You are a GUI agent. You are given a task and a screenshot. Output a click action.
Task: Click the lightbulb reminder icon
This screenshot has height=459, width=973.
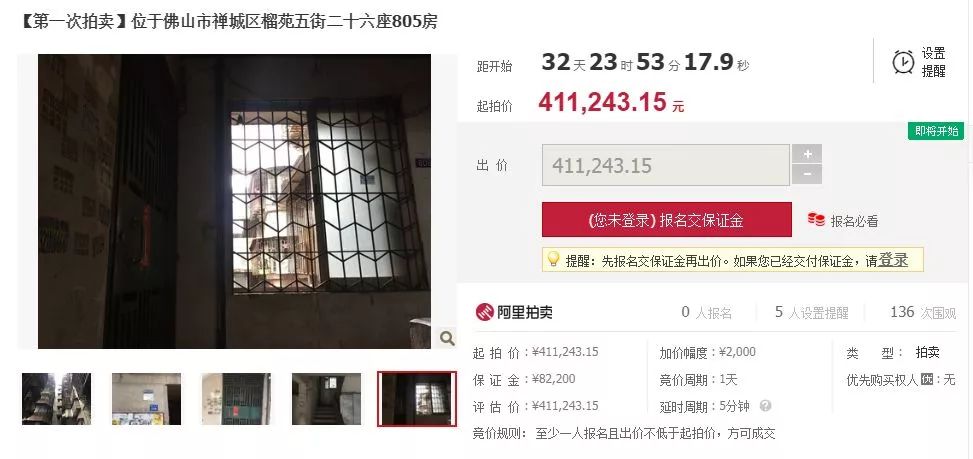pyautogui.click(x=553, y=259)
